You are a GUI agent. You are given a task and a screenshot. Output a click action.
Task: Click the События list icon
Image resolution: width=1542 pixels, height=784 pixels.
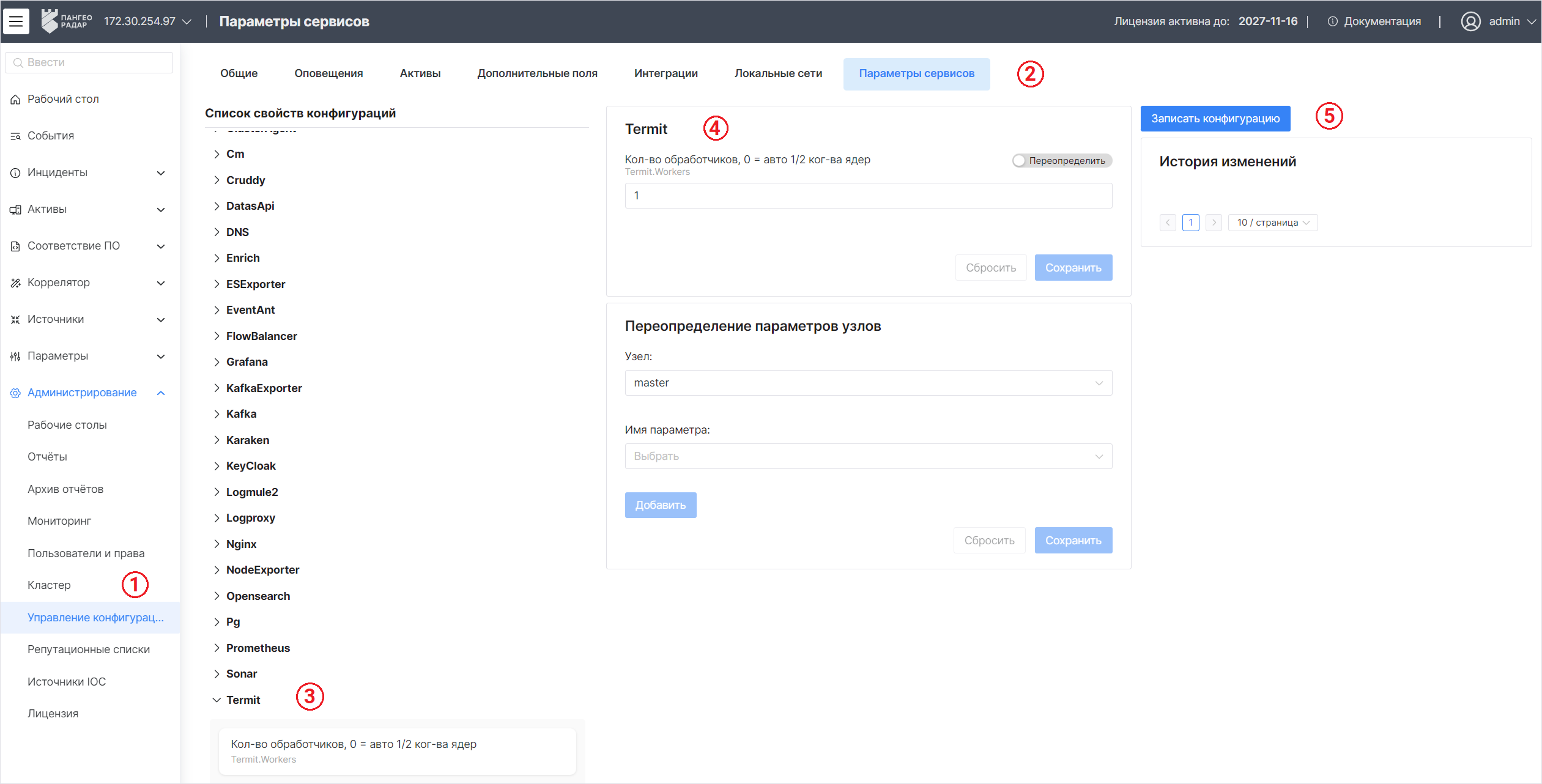[x=15, y=136]
